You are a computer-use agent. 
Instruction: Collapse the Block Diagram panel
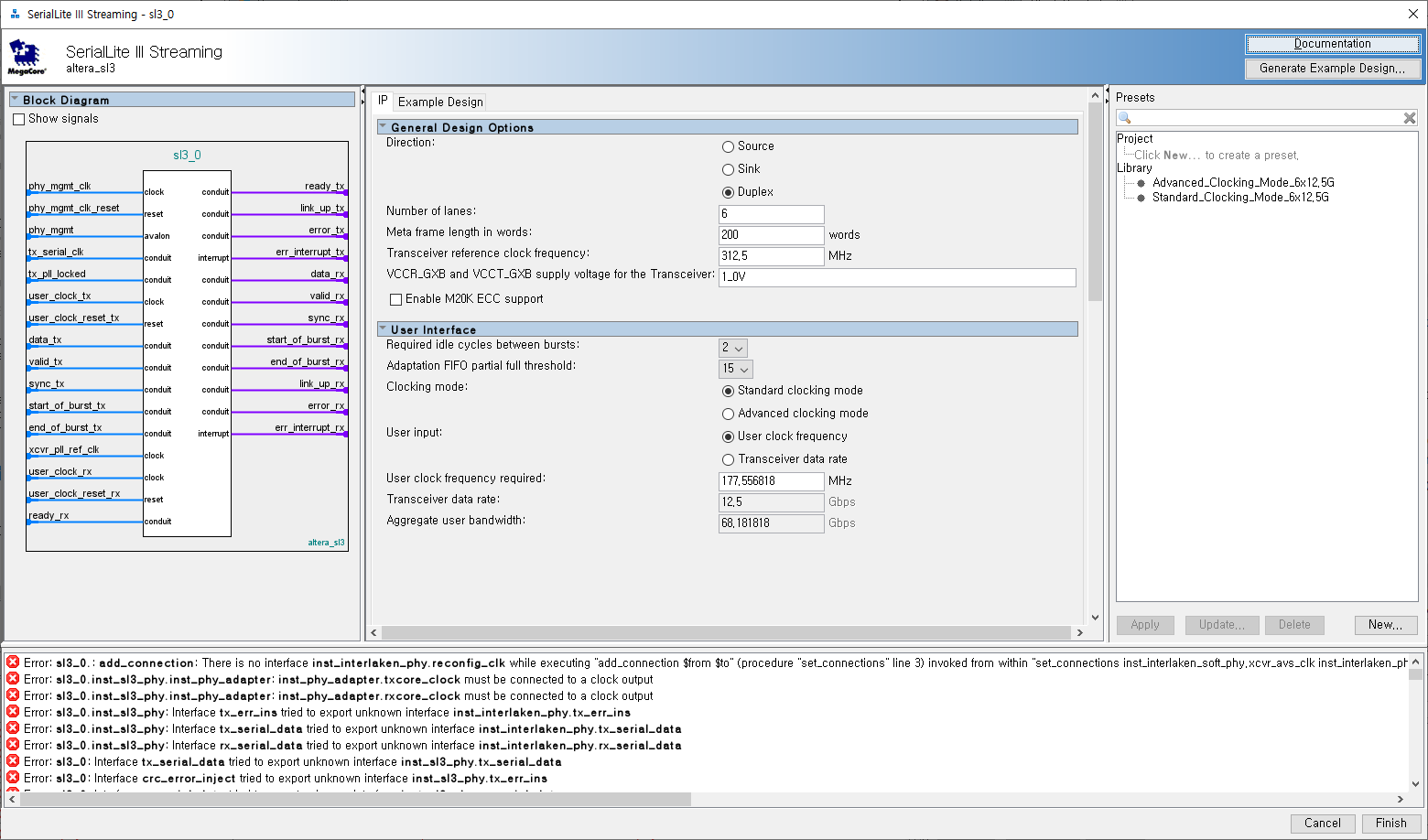click(16, 100)
